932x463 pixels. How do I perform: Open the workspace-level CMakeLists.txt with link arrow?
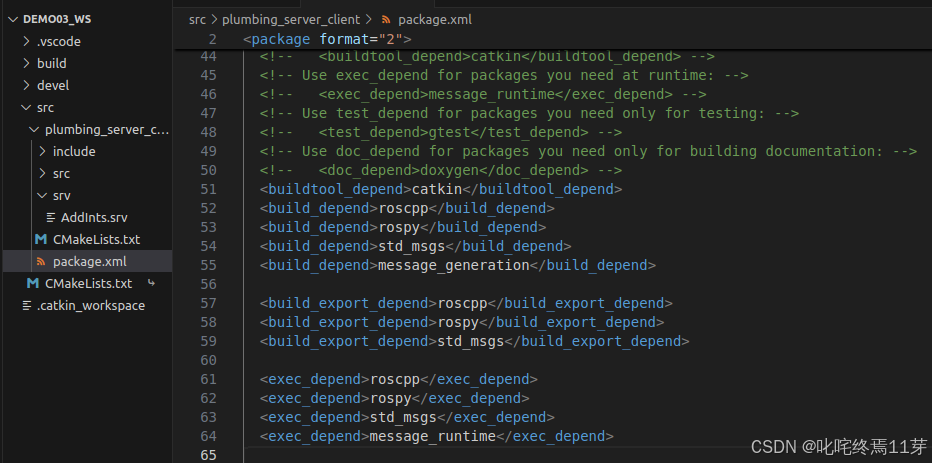tap(89, 284)
